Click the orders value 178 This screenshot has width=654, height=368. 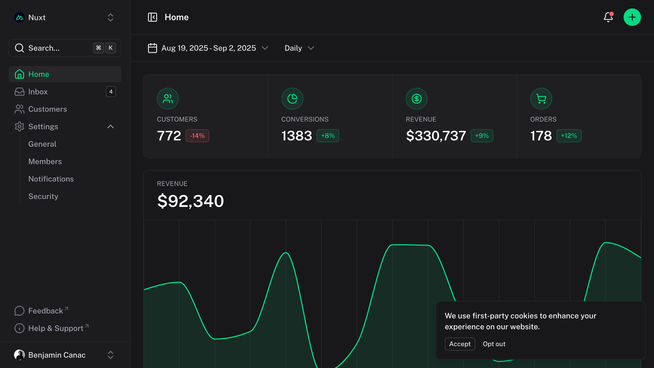coord(541,136)
